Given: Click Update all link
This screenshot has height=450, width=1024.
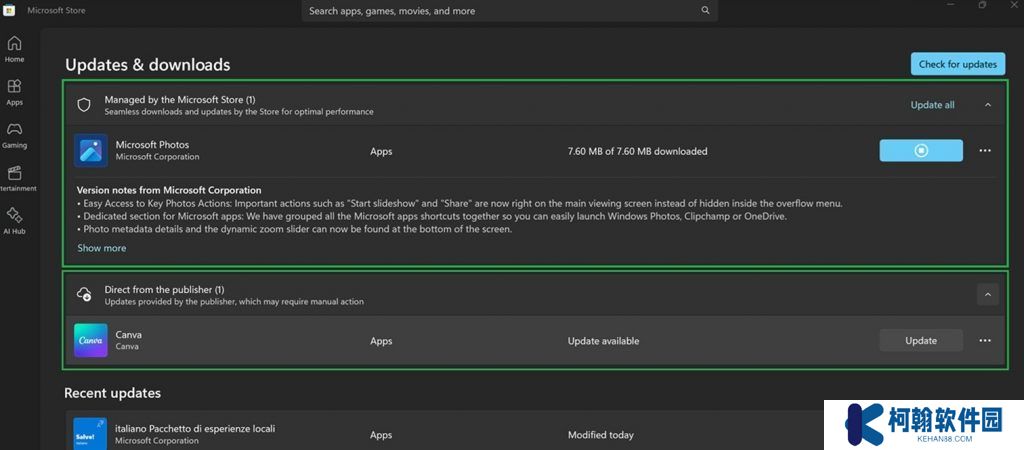Looking at the screenshot, I should point(933,104).
